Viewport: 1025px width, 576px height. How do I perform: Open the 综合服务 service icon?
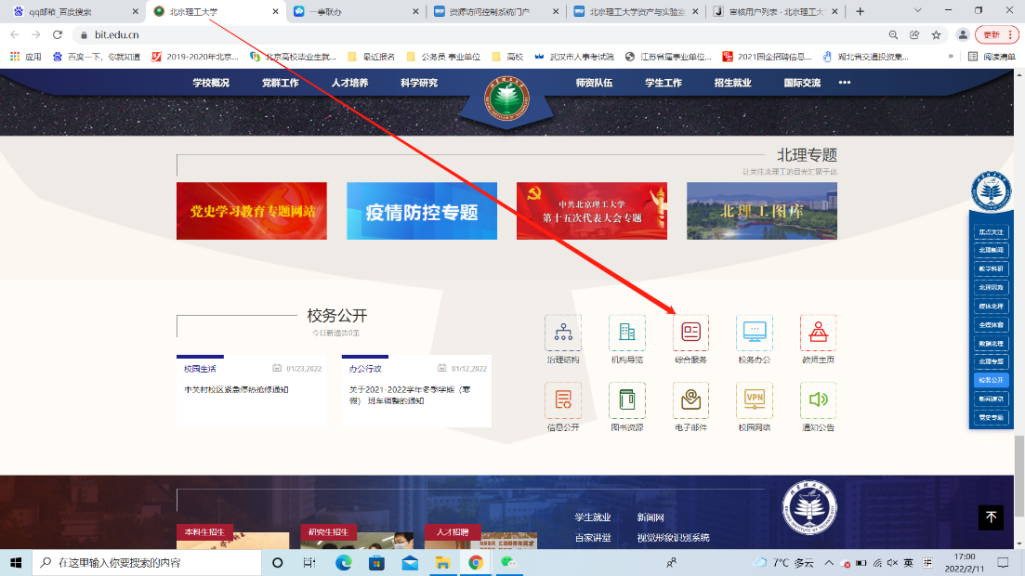[690, 332]
